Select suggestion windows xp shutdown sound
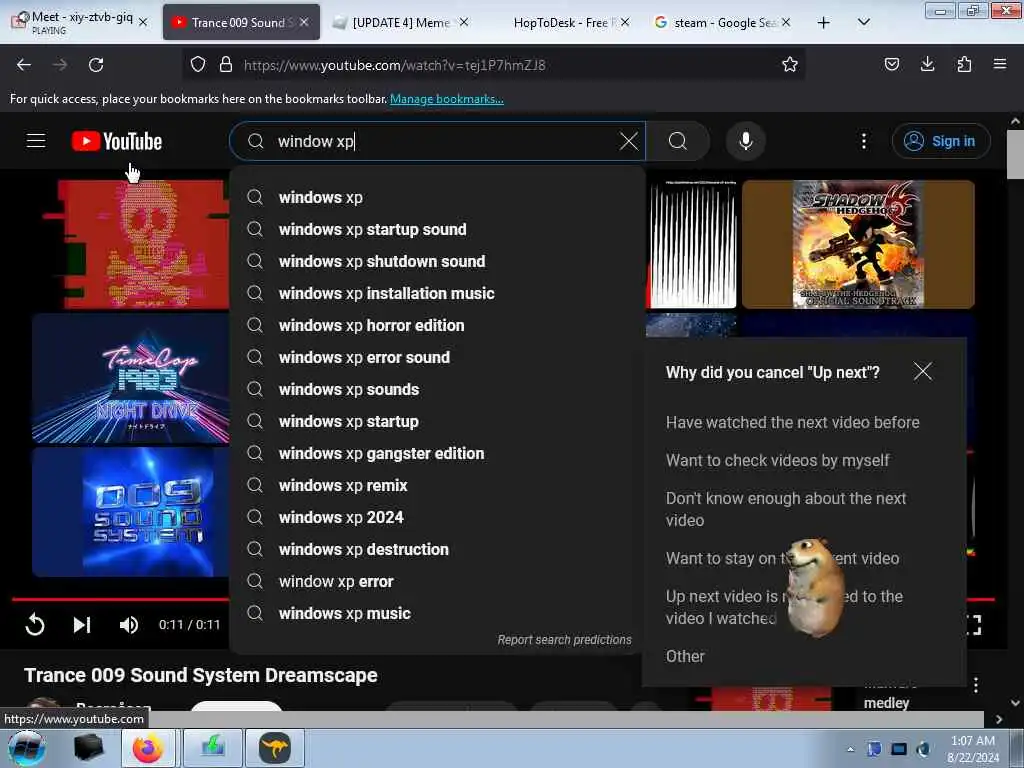1024x768 pixels. (x=438, y=261)
